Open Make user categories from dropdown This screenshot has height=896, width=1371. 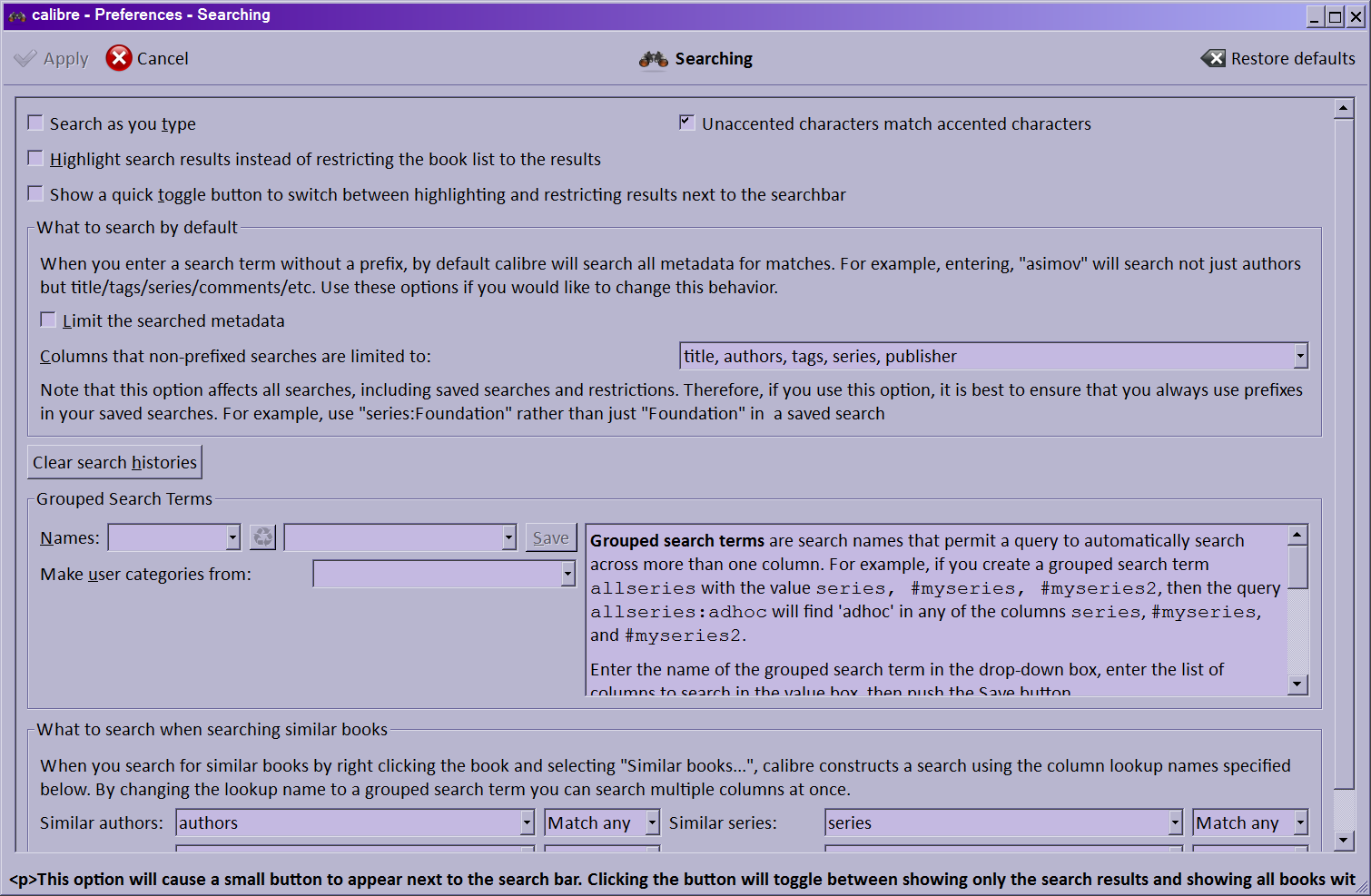tap(567, 574)
